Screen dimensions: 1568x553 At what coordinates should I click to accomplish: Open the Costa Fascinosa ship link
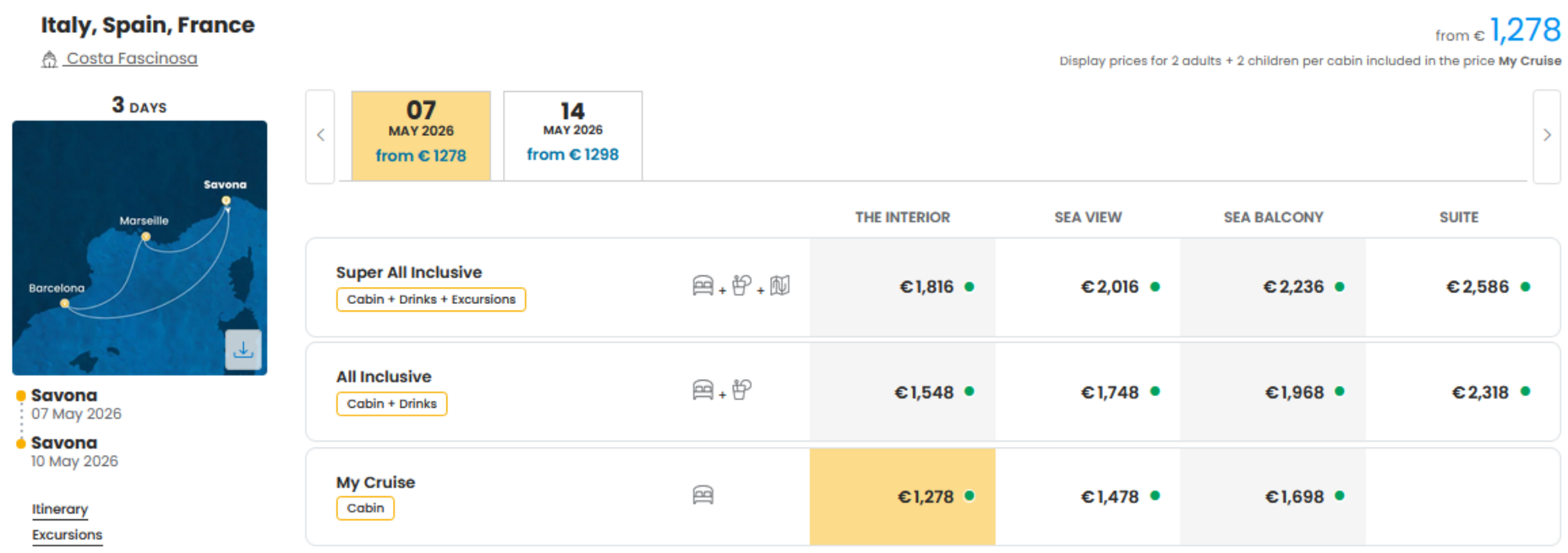click(131, 59)
